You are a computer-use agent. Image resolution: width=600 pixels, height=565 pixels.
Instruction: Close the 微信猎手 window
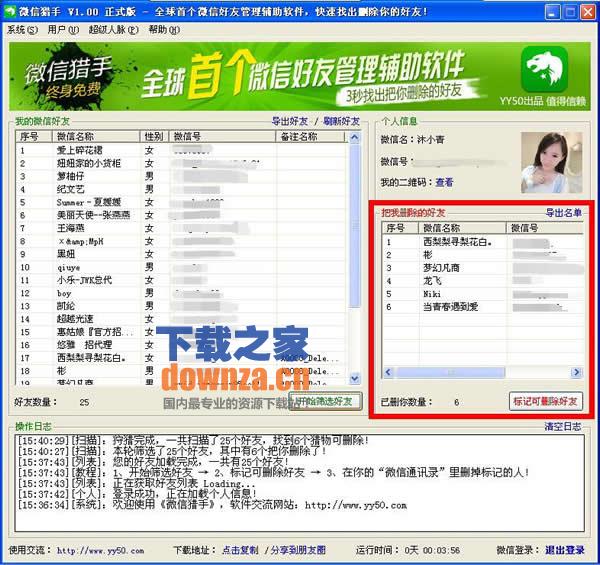coord(588,12)
